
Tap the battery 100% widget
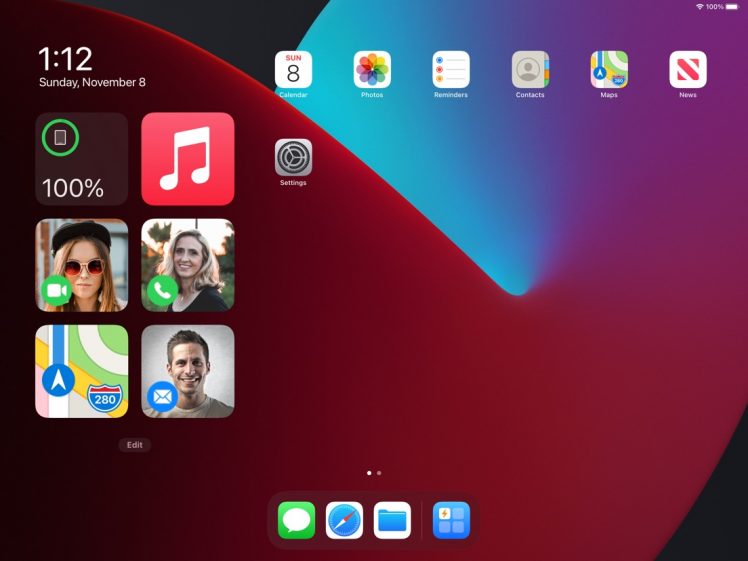click(x=82, y=159)
